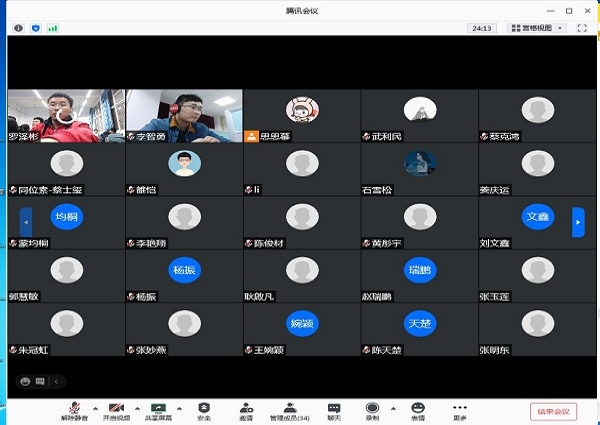600x425 pixels.
Task: Click the meeting info icon top-left
Action: tap(18, 28)
